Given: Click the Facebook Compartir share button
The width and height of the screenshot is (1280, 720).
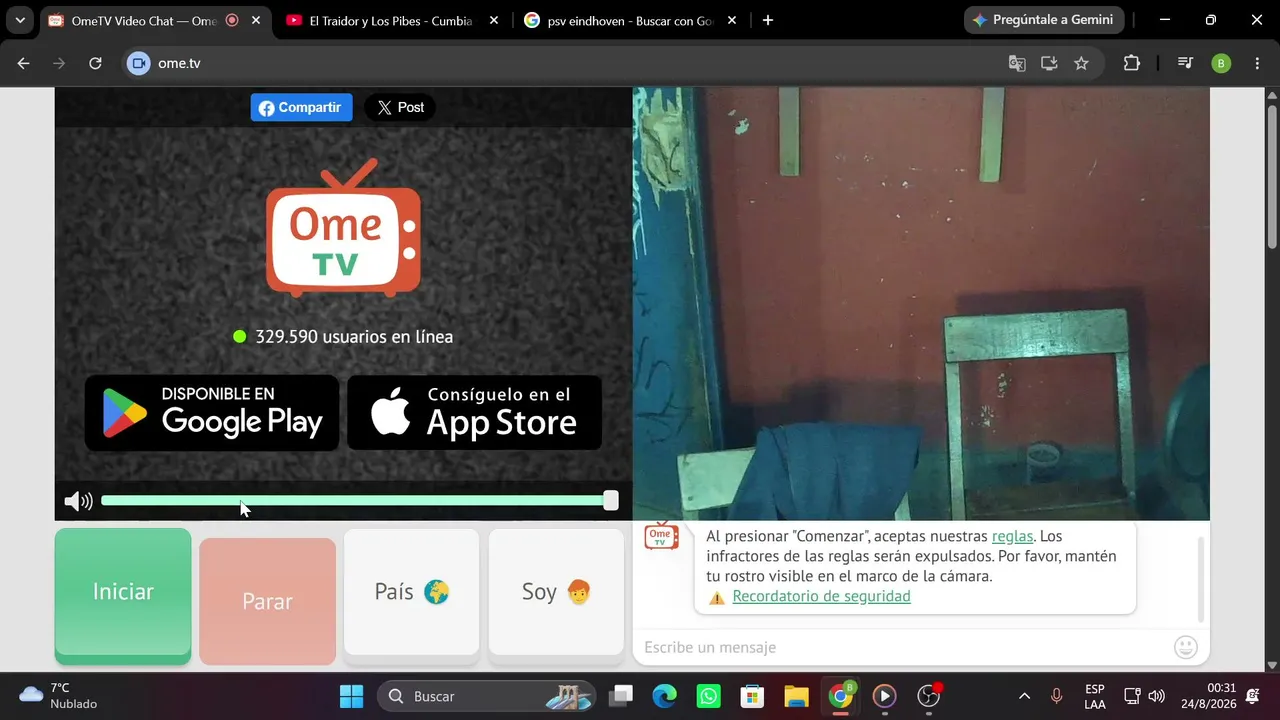Looking at the screenshot, I should (301, 108).
